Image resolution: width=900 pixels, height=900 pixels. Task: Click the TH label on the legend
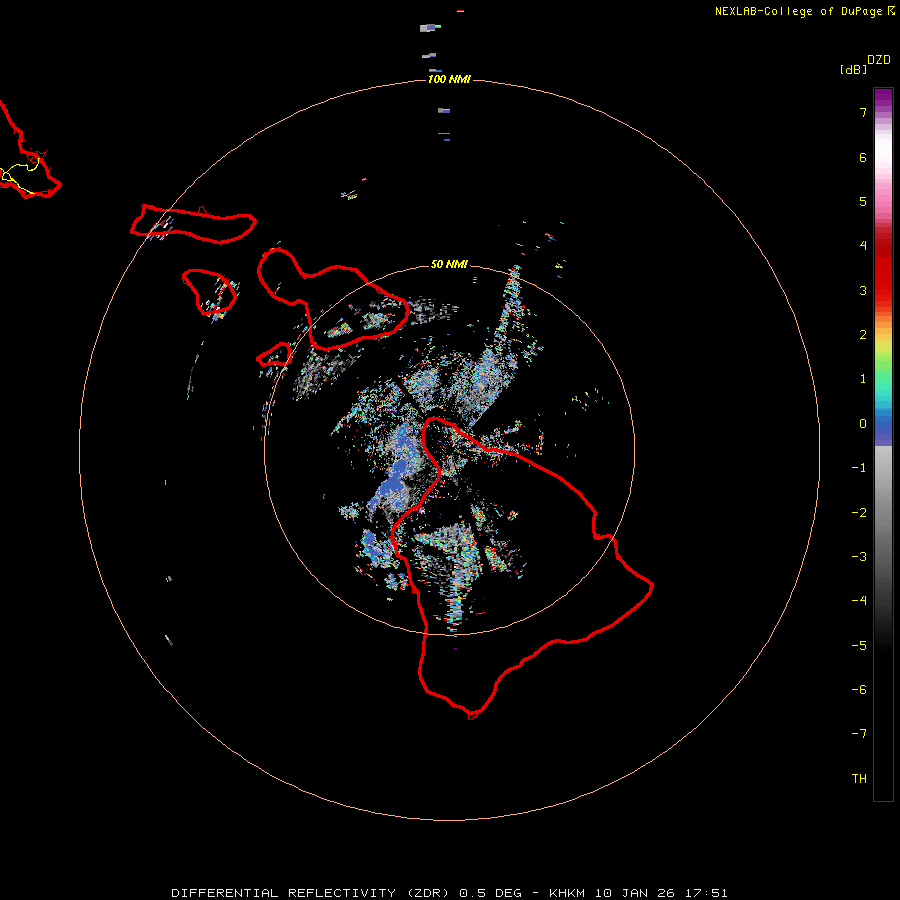[859, 778]
